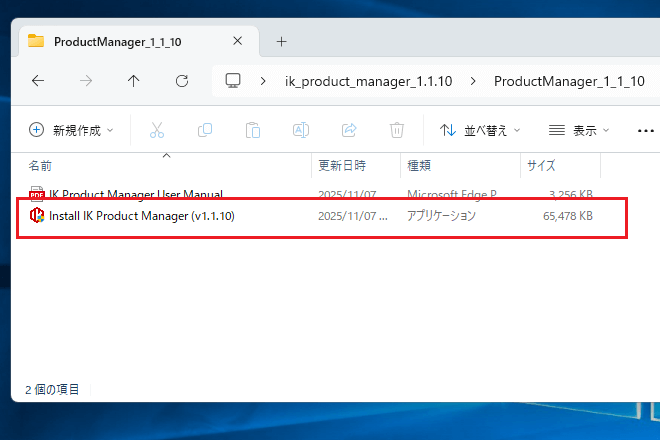
Task: Open the 並べ替え sort dropdown
Action: coord(480,130)
